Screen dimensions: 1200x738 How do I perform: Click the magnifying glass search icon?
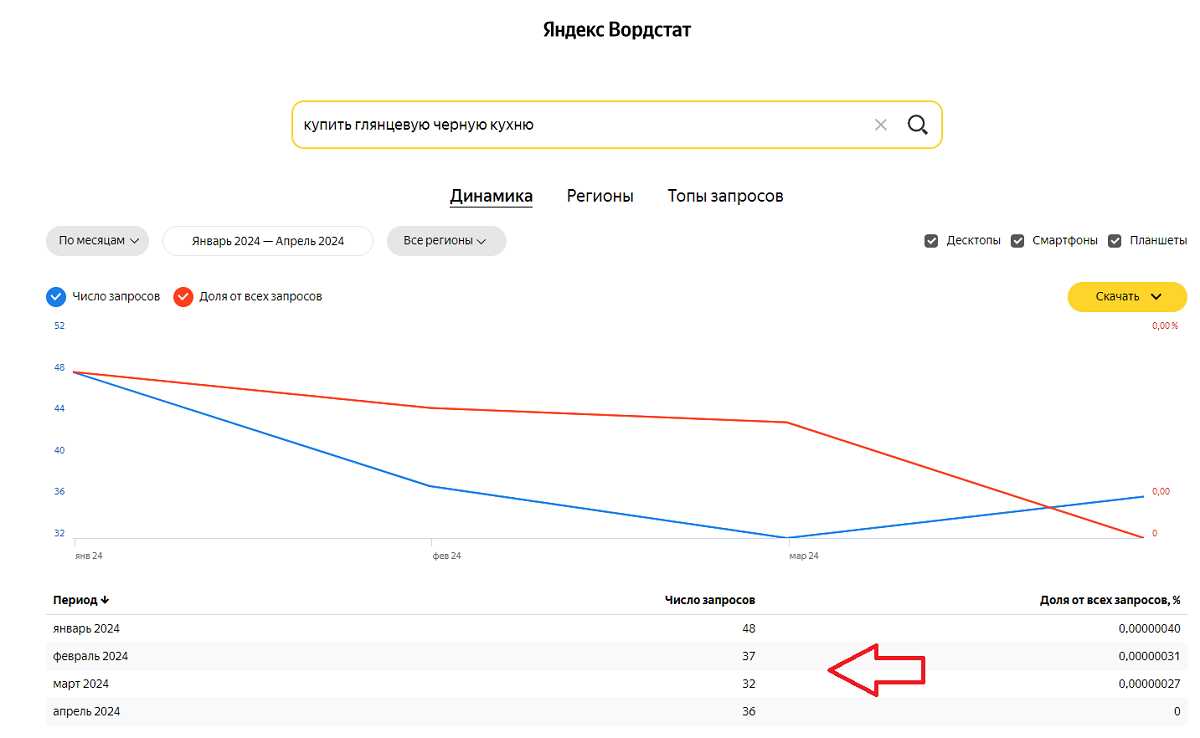(917, 125)
